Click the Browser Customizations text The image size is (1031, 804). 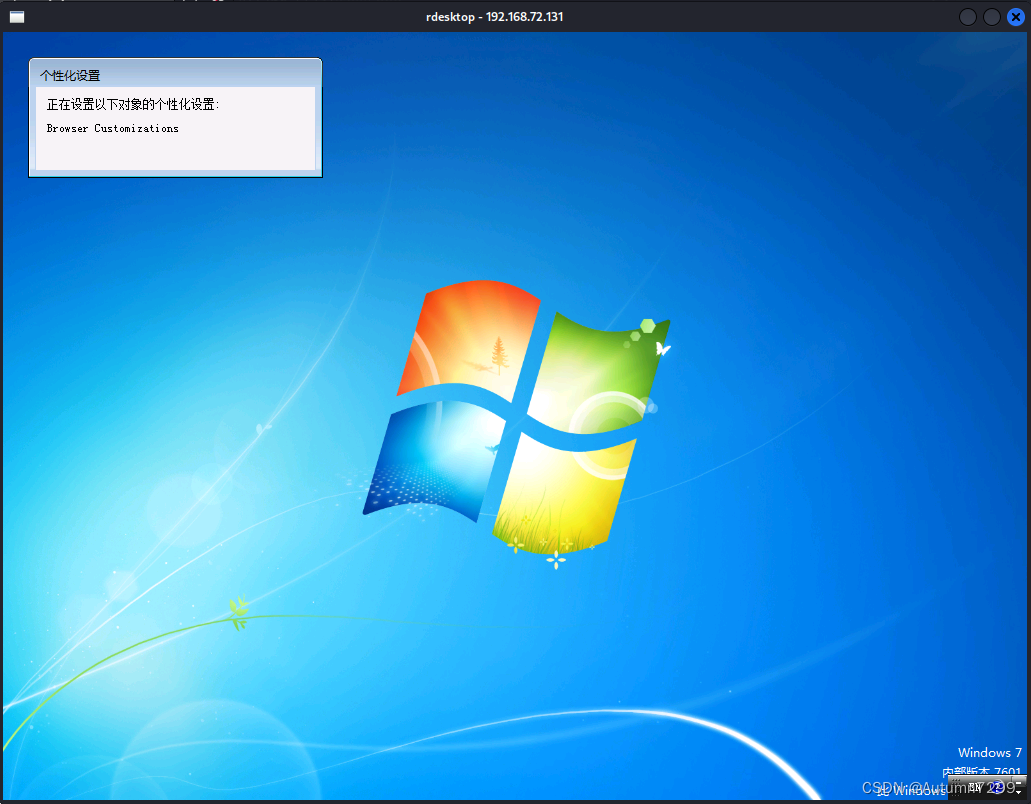point(112,128)
